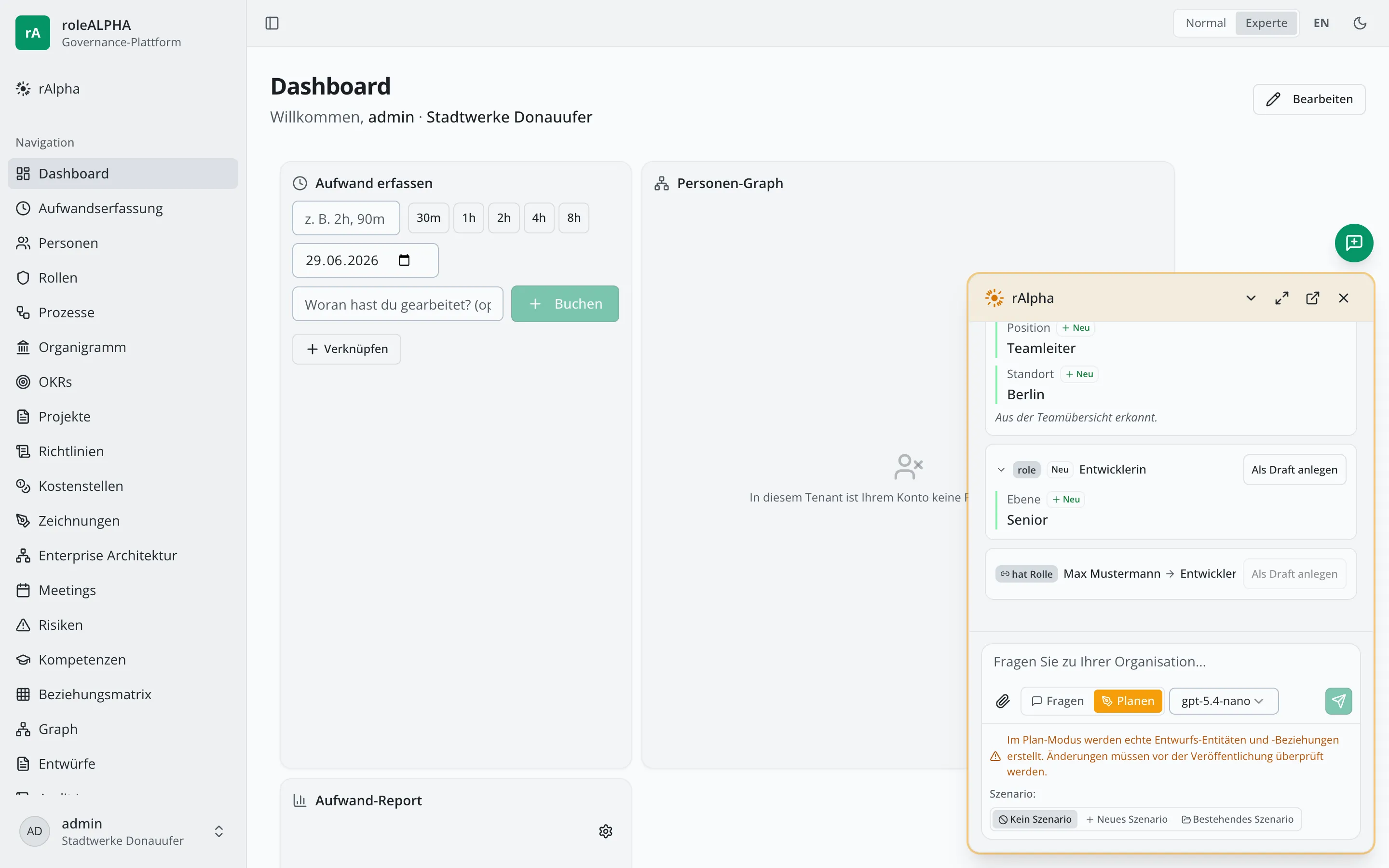Open the date picker calendar icon
1389x868 pixels.
(x=404, y=260)
